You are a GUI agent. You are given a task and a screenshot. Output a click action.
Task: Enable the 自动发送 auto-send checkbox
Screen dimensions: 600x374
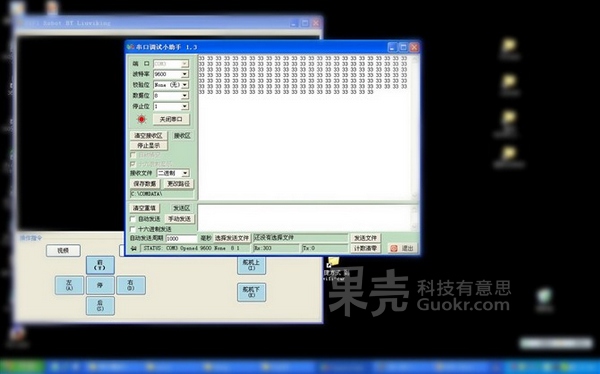tap(133, 219)
